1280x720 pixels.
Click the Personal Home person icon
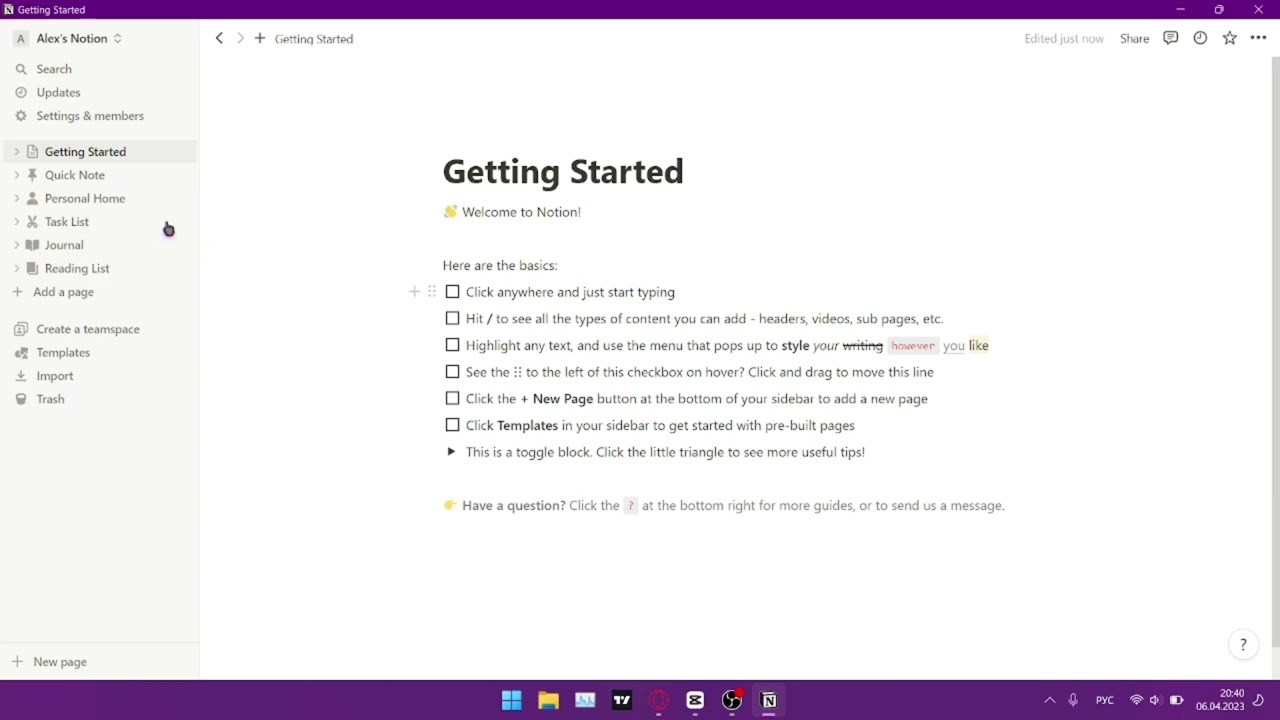(x=32, y=198)
